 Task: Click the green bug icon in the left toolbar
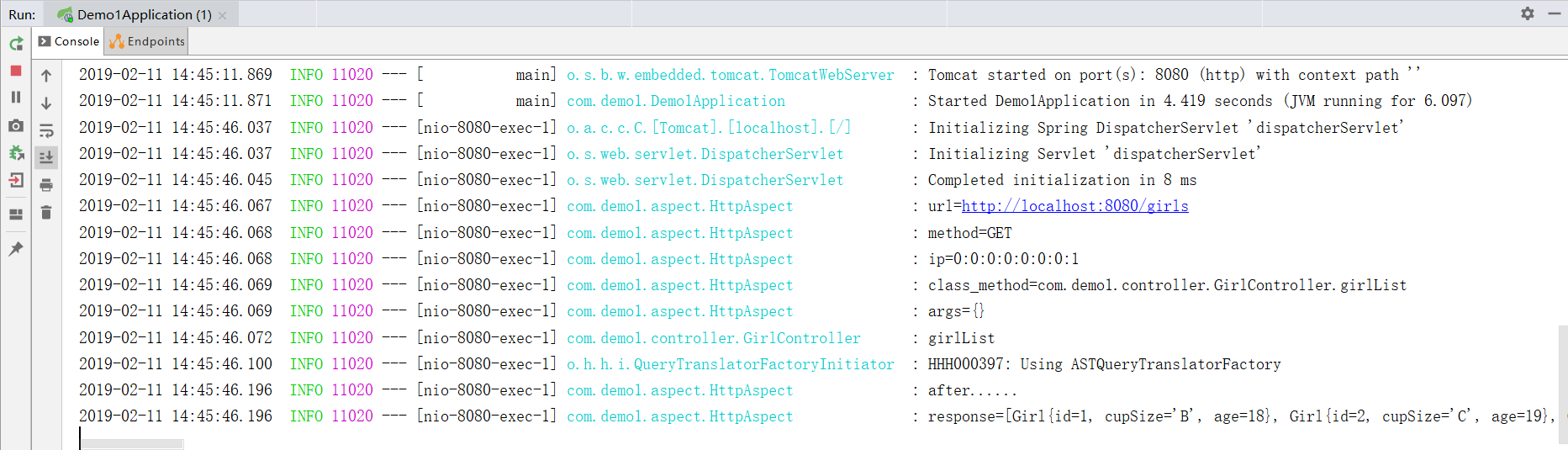tap(16, 153)
